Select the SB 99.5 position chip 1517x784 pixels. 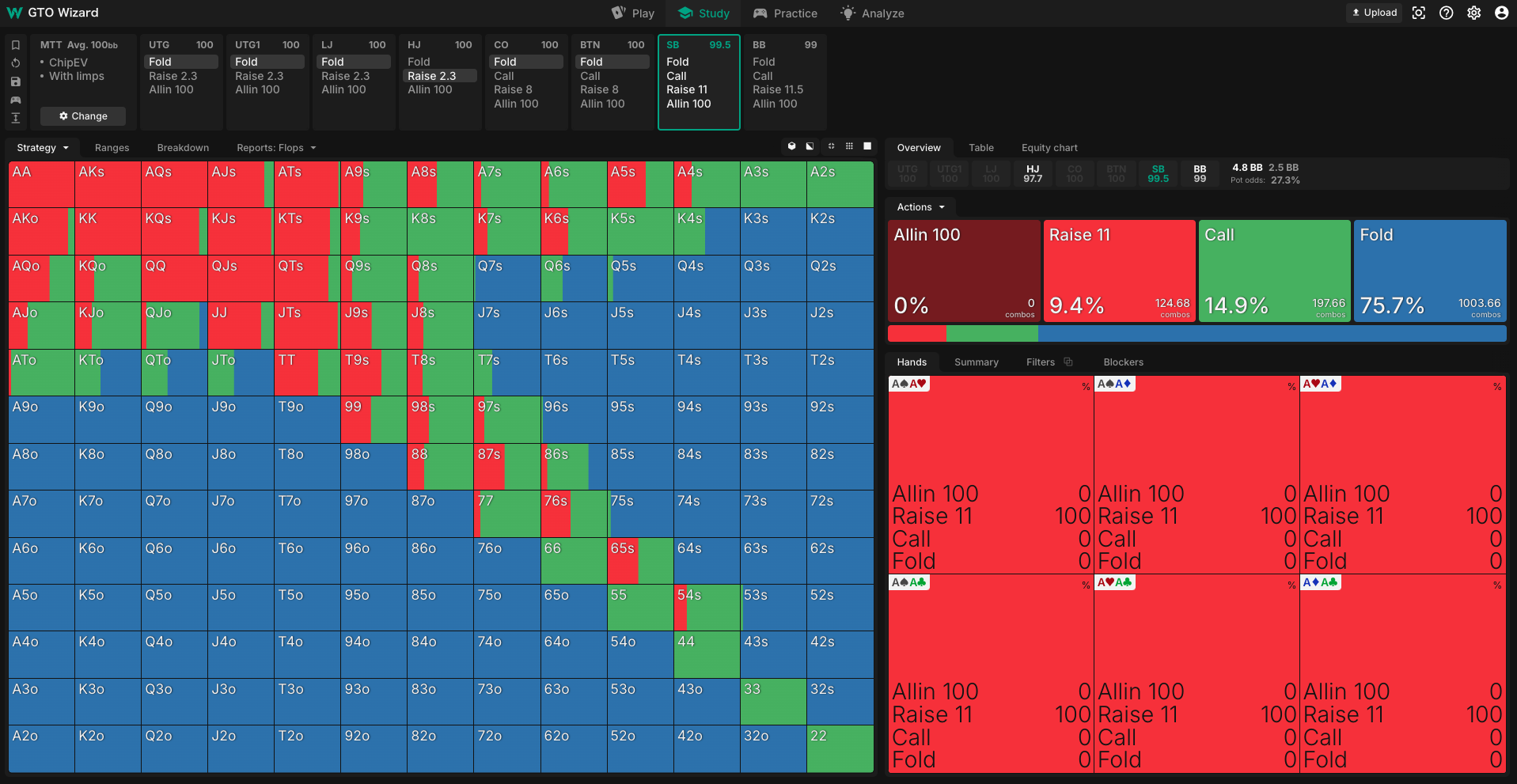click(1159, 174)
